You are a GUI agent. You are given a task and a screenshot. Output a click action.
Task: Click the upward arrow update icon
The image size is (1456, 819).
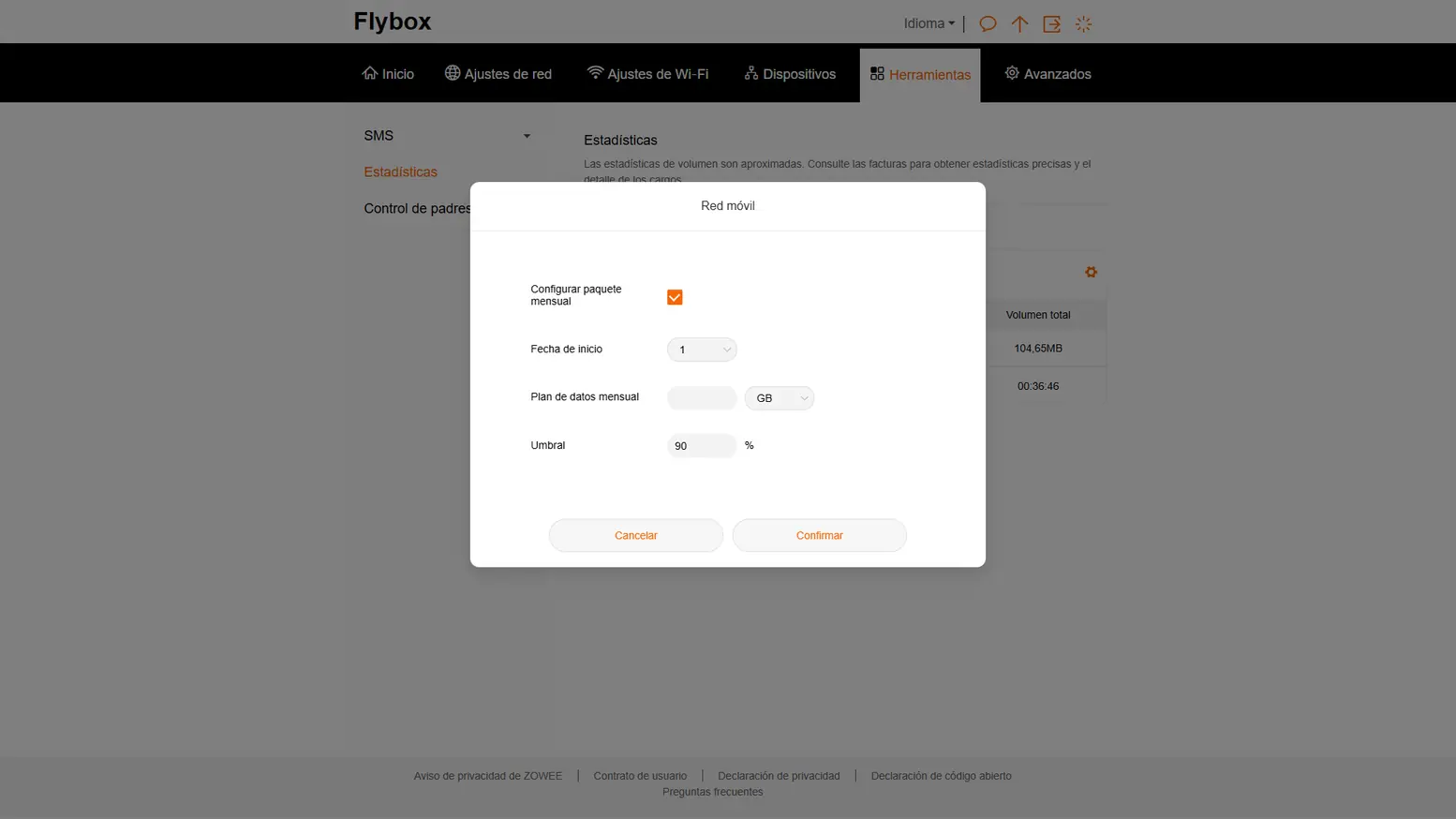tap(1019, 24)
